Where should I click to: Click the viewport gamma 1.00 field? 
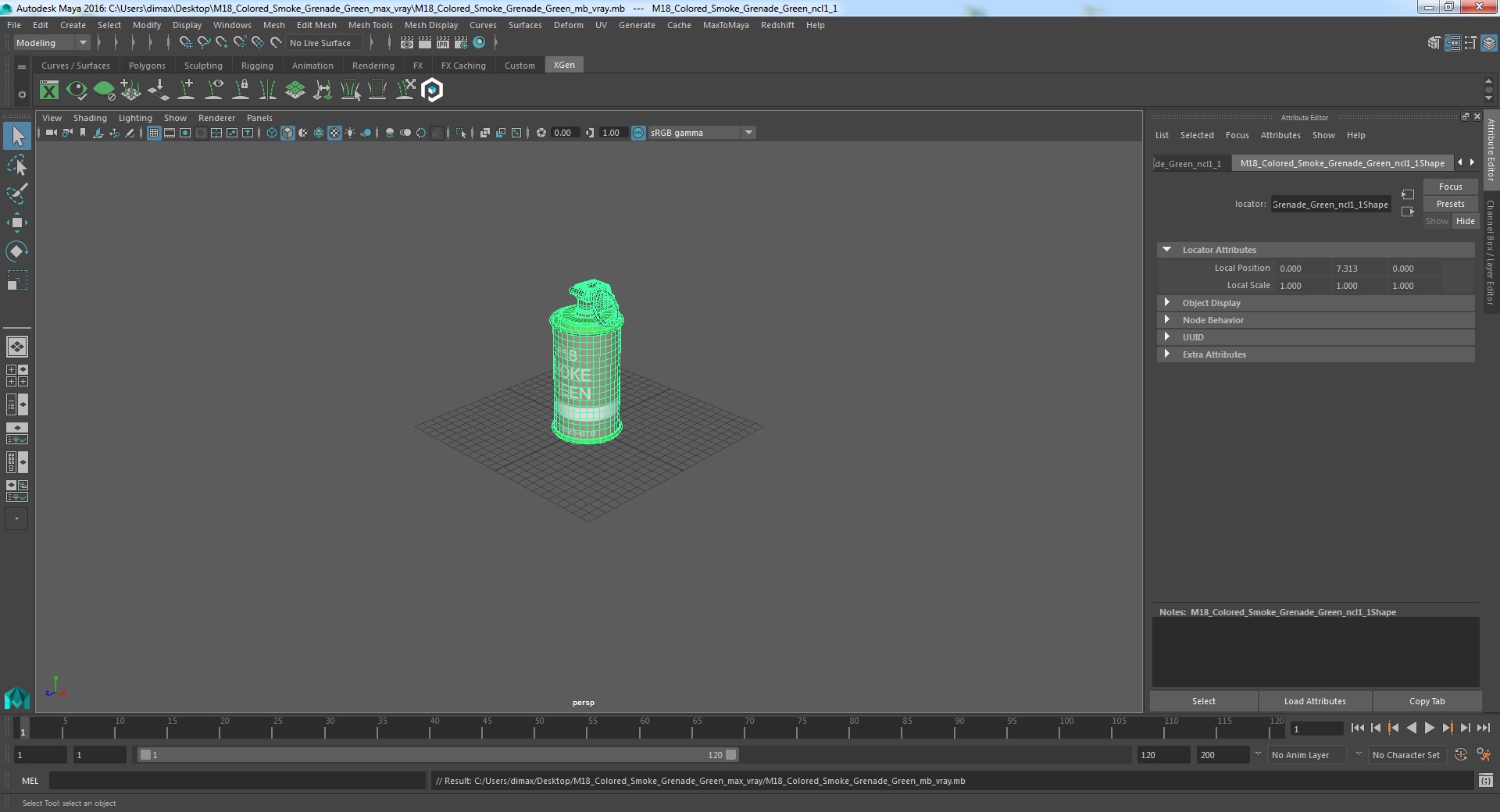[x=612, y=133]
